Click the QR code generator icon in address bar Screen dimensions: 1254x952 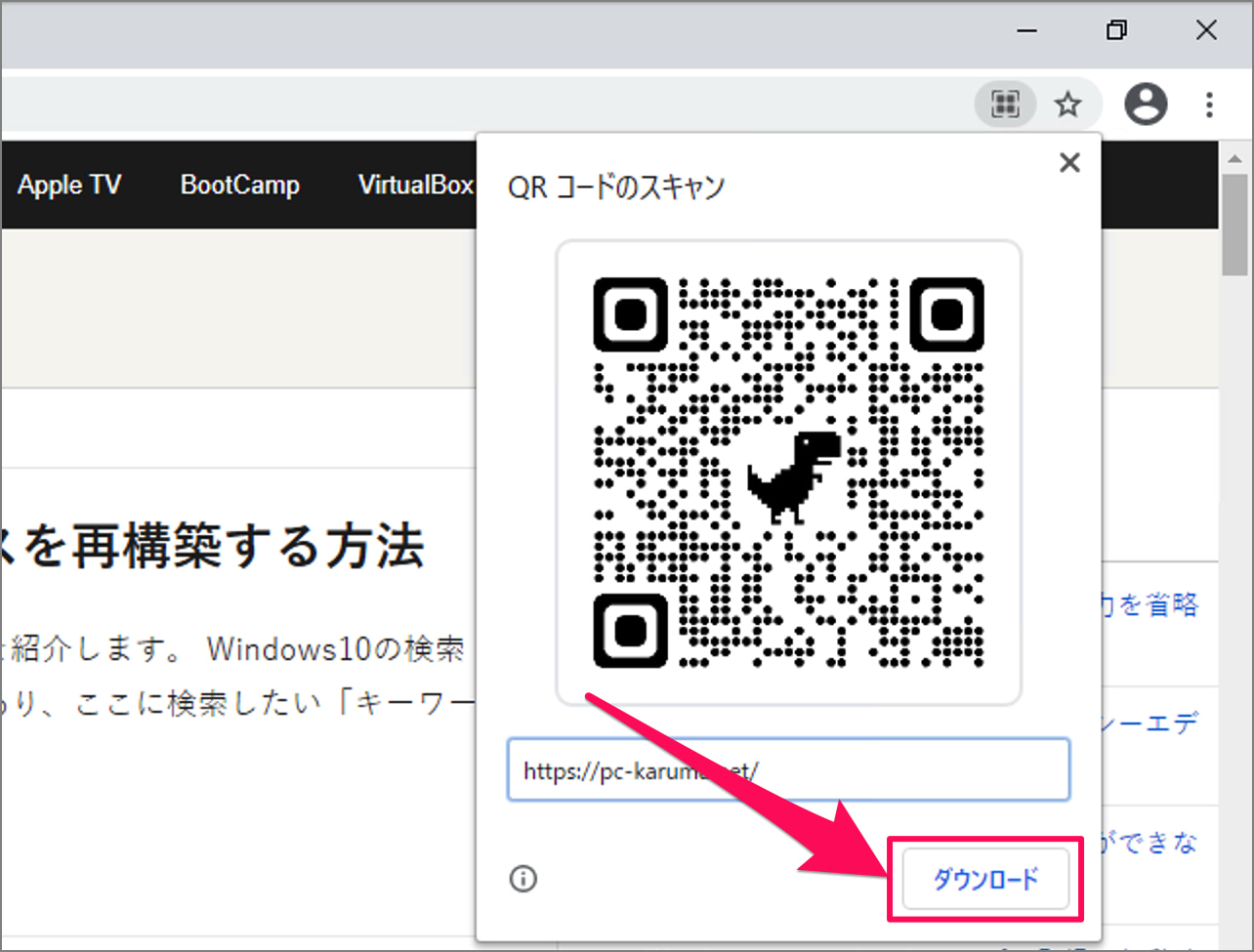click(1005, 103)
